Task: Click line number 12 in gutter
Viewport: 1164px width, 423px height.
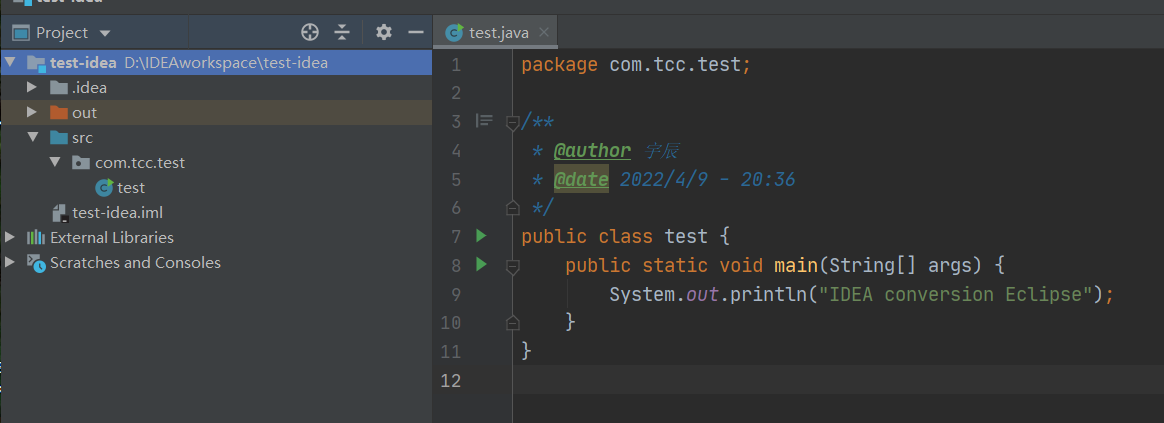Action: click(x=451, y=381)
